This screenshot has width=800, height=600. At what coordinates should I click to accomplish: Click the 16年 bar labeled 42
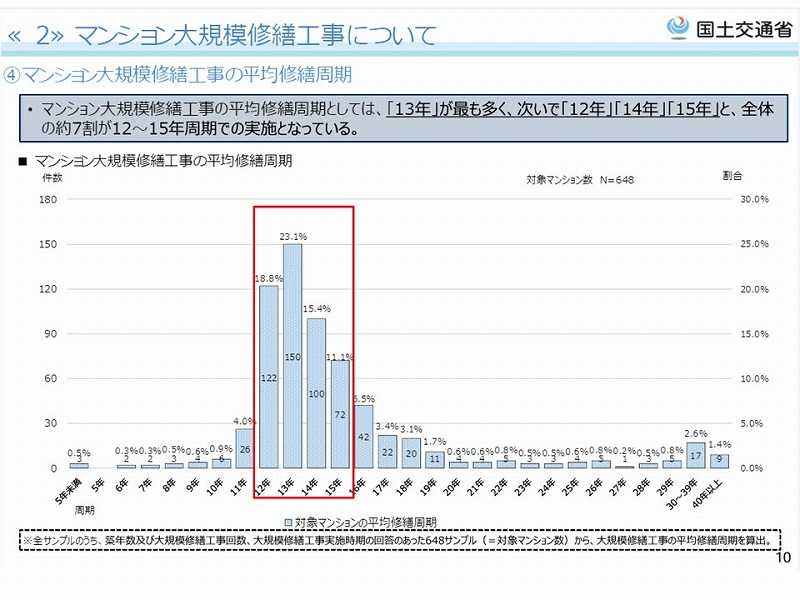(x=364, y=437)
